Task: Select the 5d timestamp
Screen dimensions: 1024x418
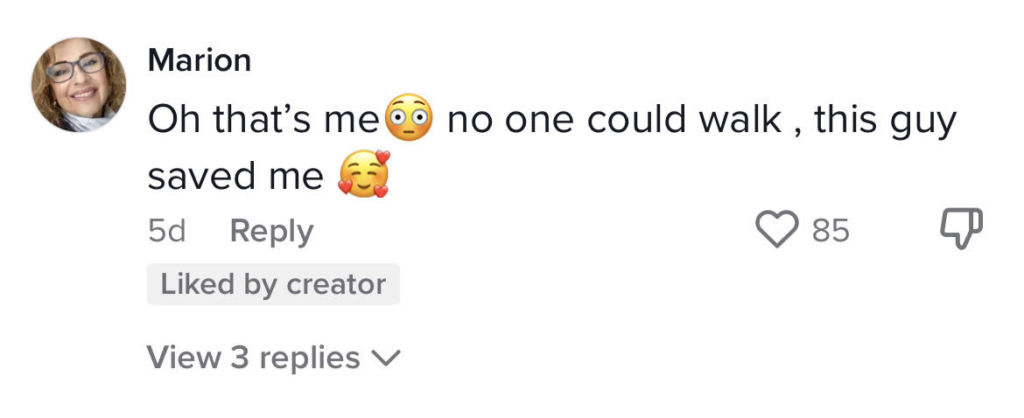Action: (x=167, y=231)
